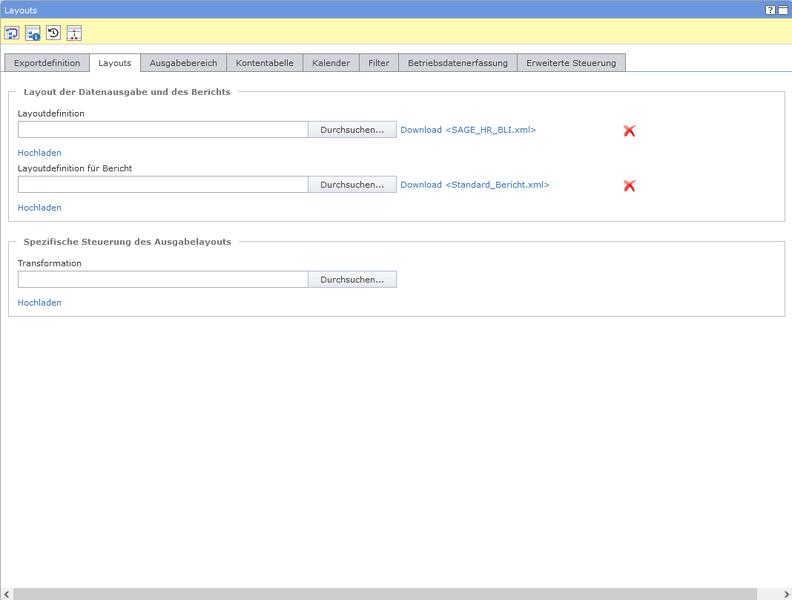Image resolution: width=792 pixels, height=600 pixels.
Task: Click Durchsuchen next to Layoutdefinition field
Action: pyautogui.click(x=352, y=130)
